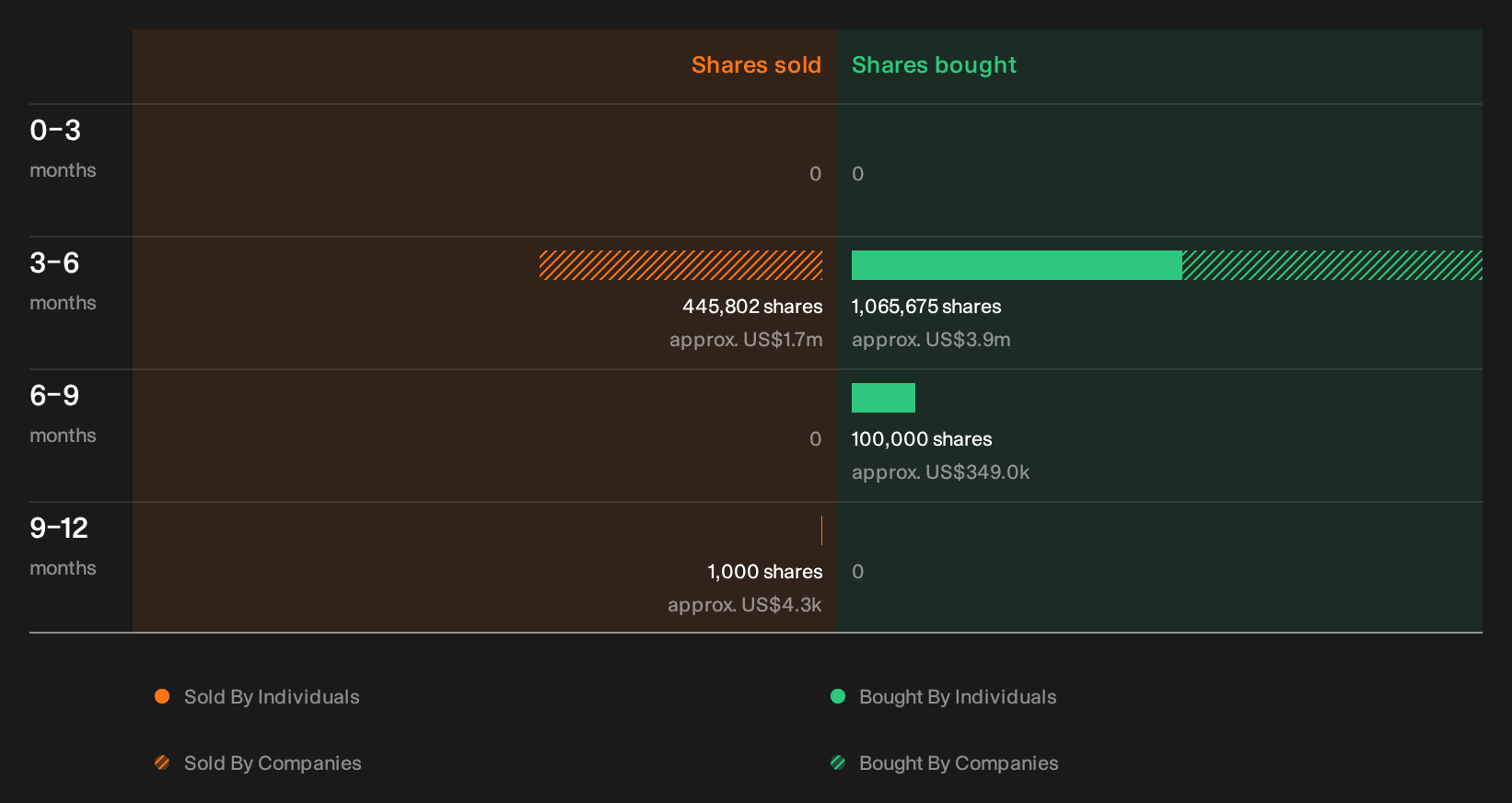Select the Bought By Individuals legend label
Image resolution: width=1512 pixels, height=803 pixels.
pos(958,697)
